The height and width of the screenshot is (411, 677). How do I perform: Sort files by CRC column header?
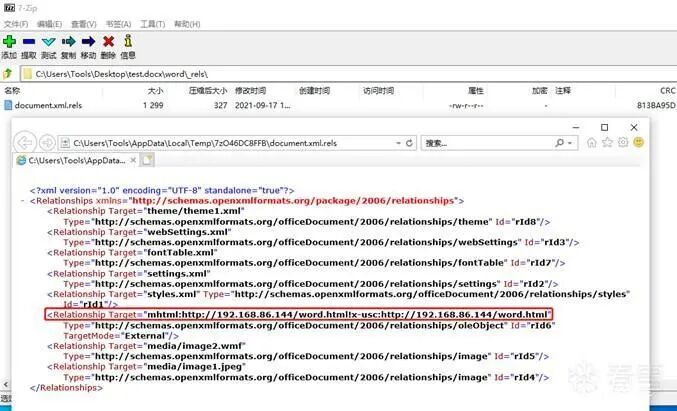(x=668, y=91)
